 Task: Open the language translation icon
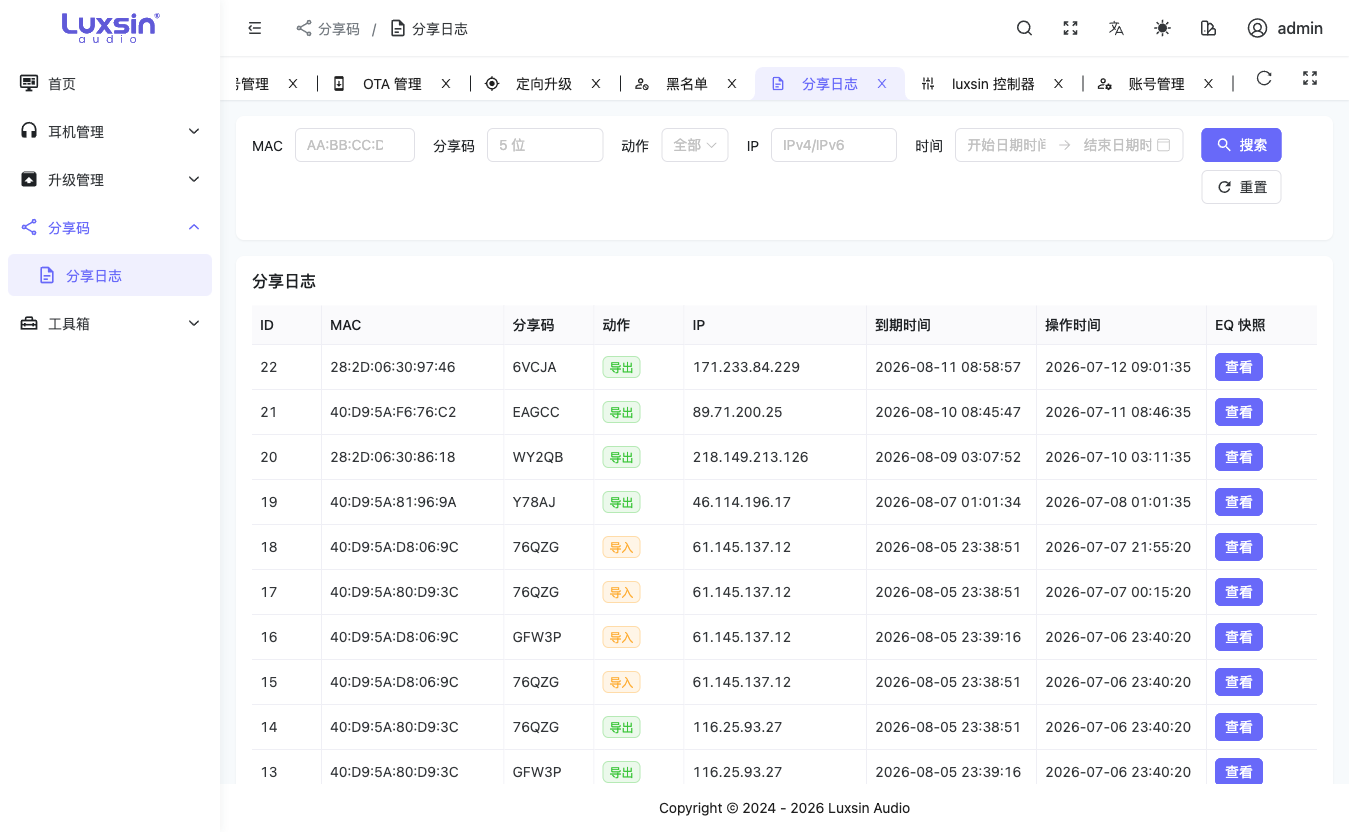click(x=1116, y=28)
